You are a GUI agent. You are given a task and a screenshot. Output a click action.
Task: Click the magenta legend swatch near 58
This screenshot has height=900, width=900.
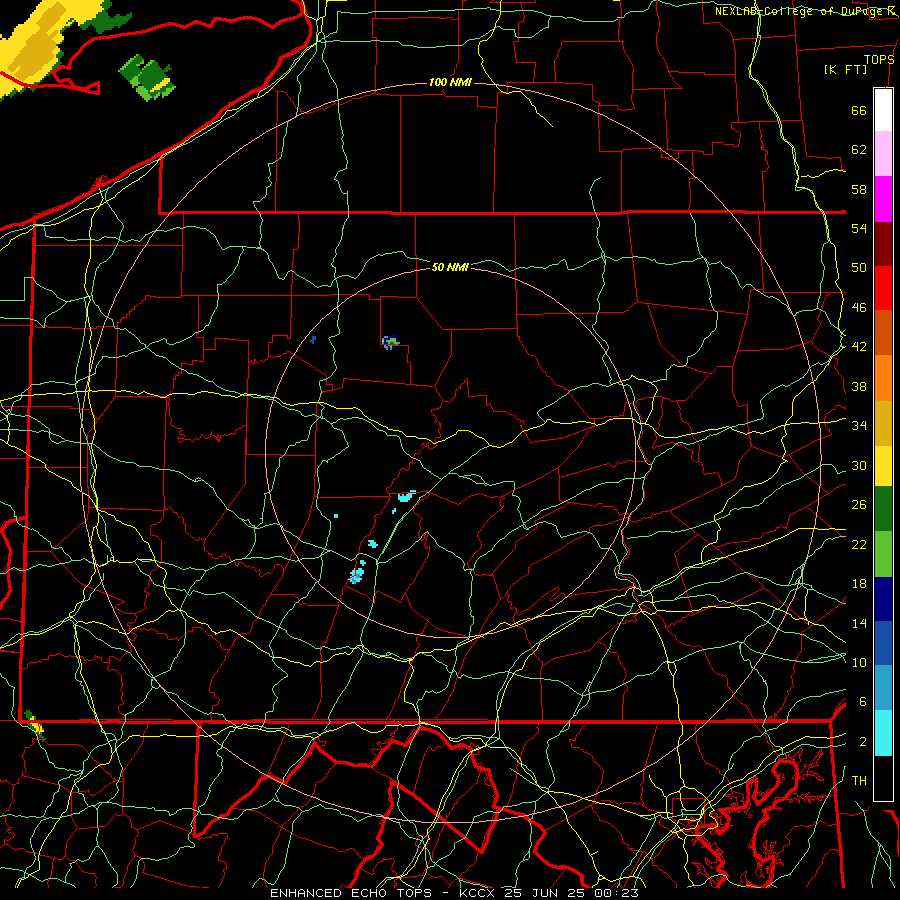point(883,199)
